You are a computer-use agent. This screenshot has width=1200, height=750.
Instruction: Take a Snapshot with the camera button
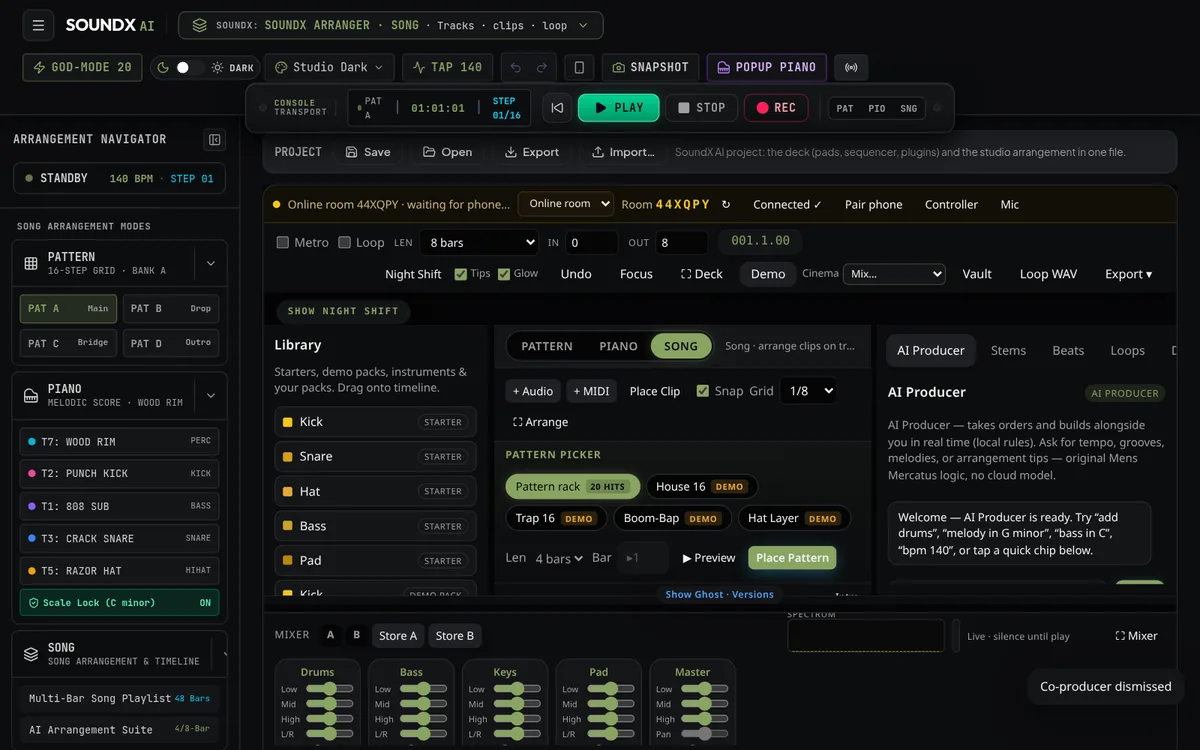(650, 67)
